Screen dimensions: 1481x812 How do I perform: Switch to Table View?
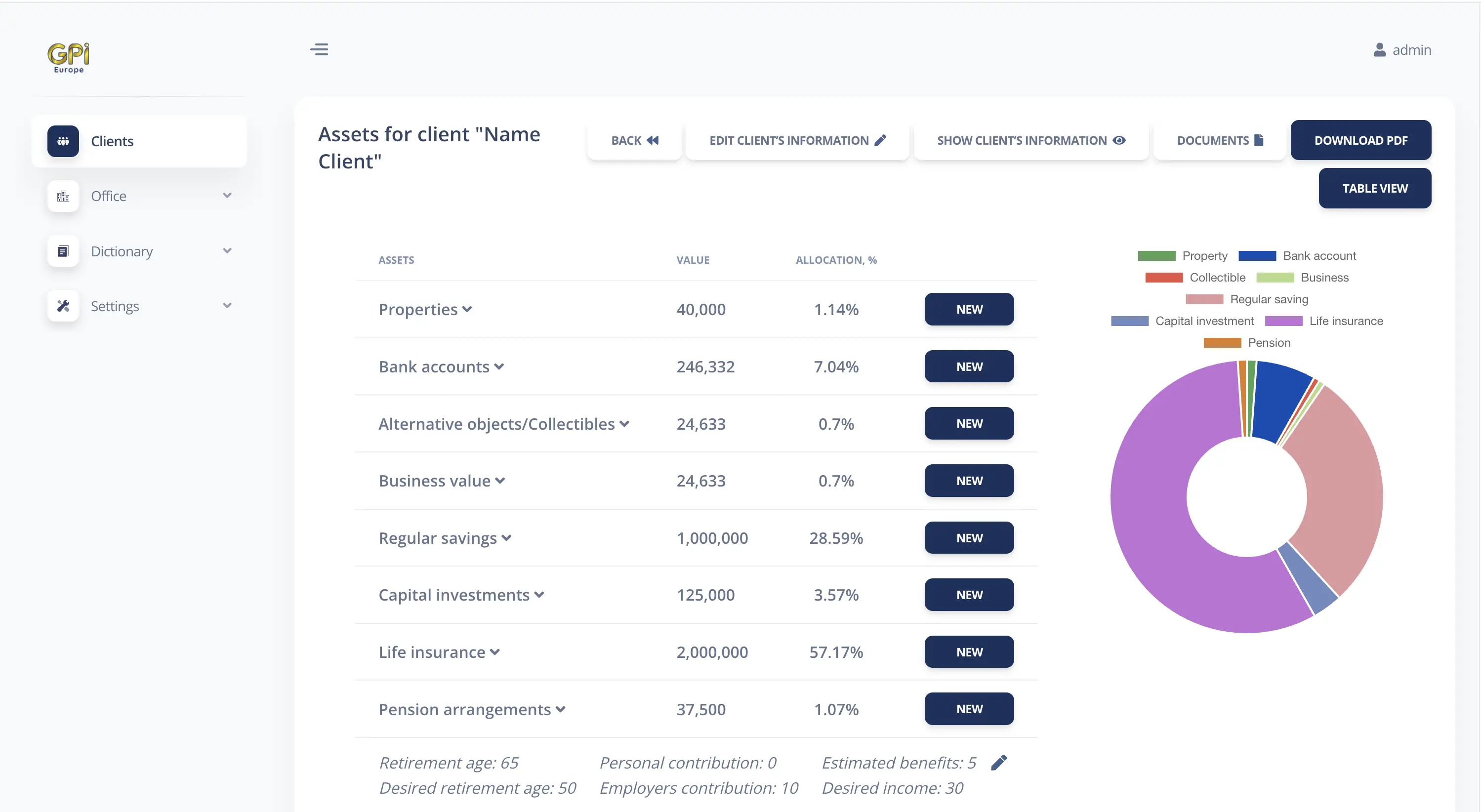(x=1374, y=188)
